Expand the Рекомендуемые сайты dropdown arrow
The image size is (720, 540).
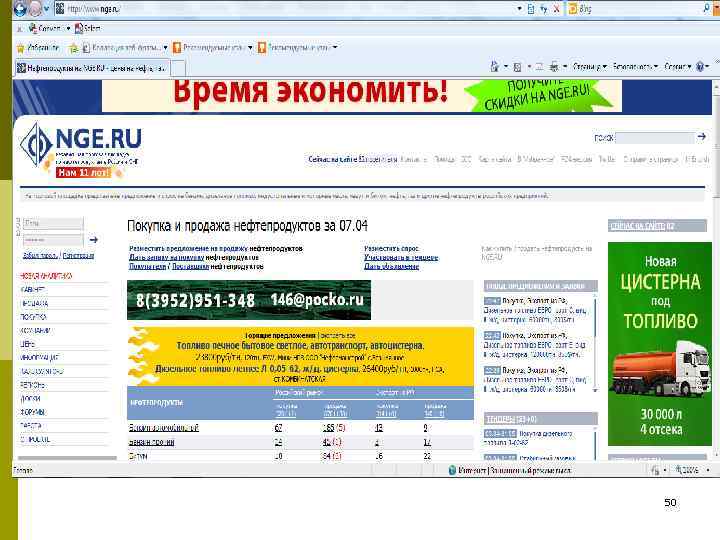point(250,47)
